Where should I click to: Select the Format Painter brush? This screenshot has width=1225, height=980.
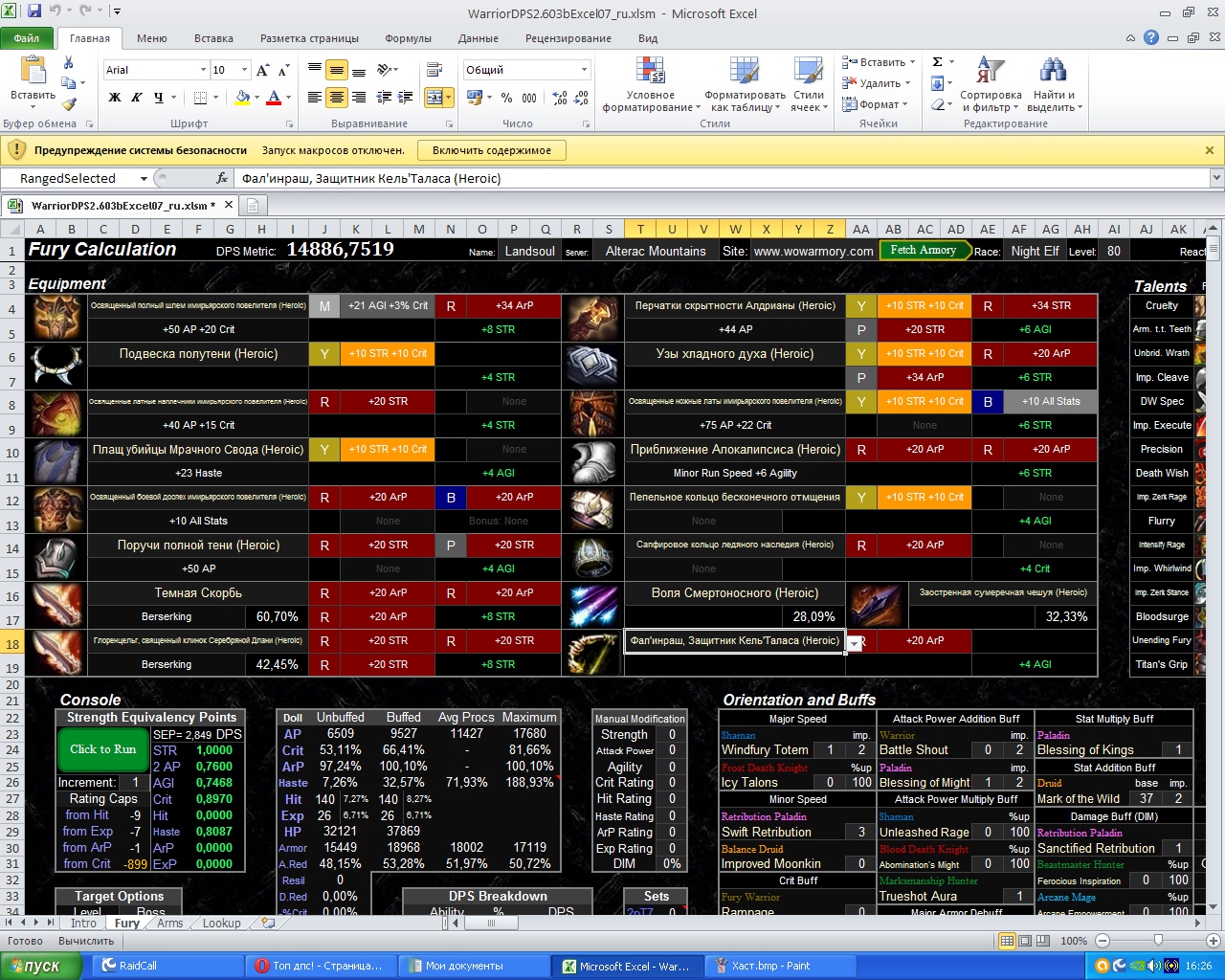pyautogui.click(x=69, y=104)
